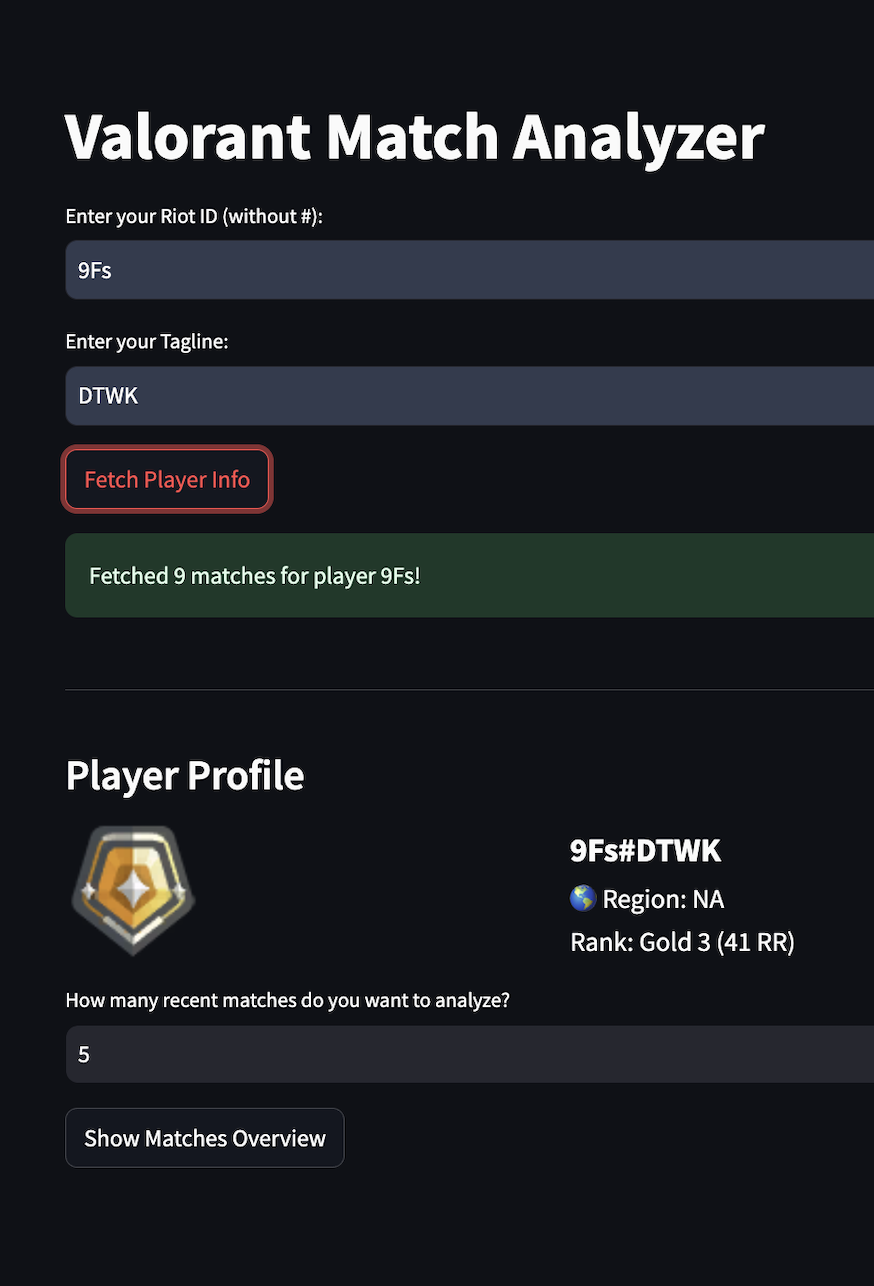Image resolution: width=874 pixels, height=1286 pixels.
Task: Click the DTWK text in the Tagline field
Action: point(108,396)
